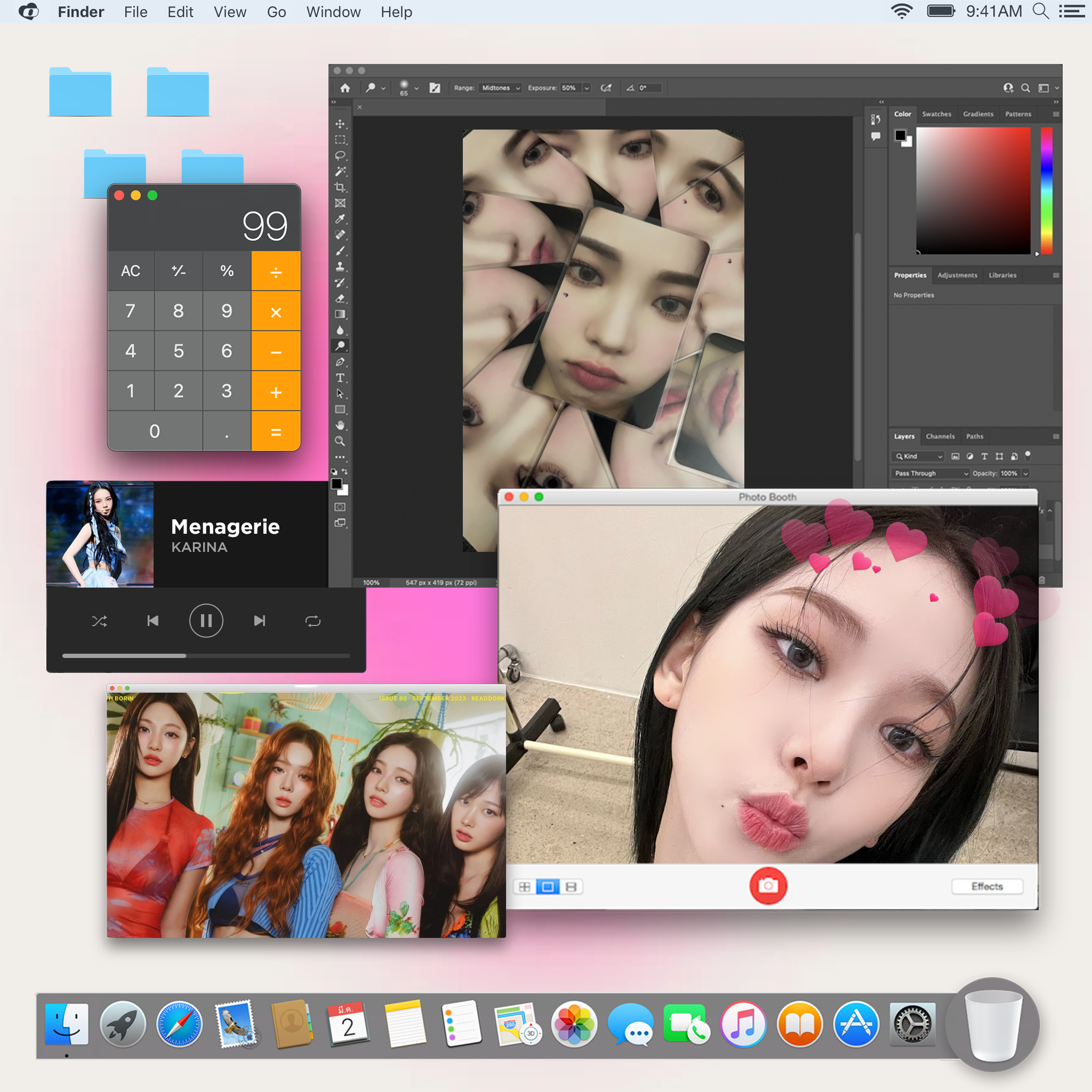The height and width of the screenshot is (1092, 1092).
Task: Open the Pass Through blend mode dropdown
Action: coord(930,473)
